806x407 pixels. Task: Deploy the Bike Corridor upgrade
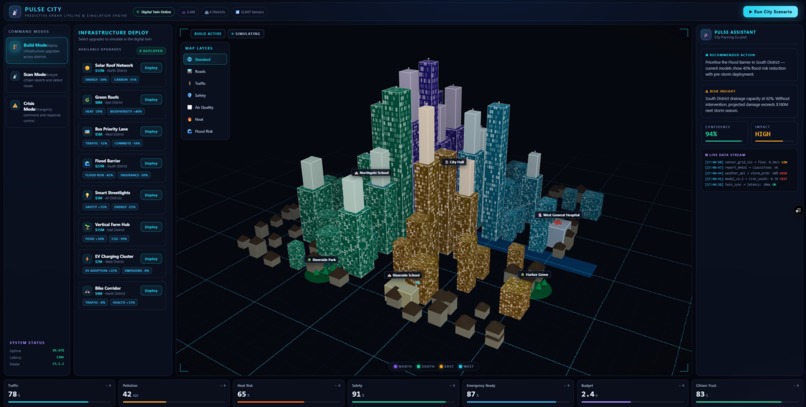pos(151,291)
